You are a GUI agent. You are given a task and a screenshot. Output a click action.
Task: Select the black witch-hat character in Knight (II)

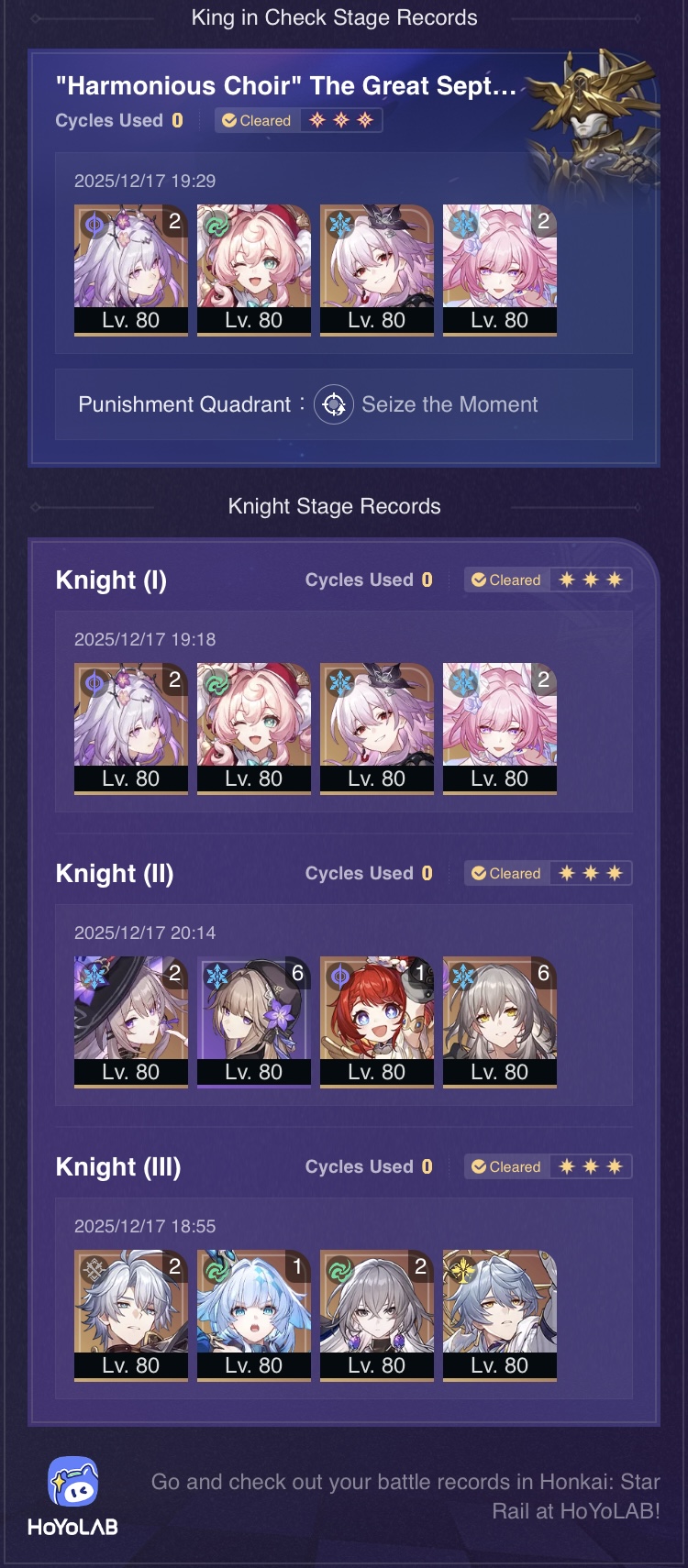click(x=131, y=1021)
